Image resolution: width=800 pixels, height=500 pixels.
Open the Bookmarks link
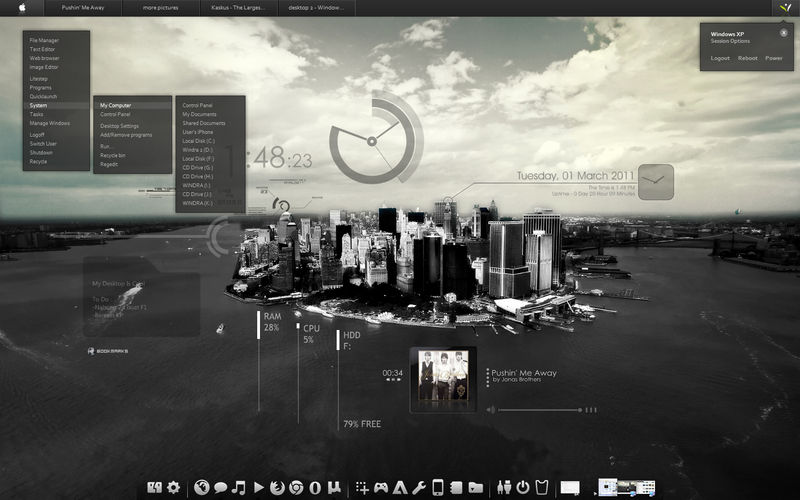click(108, 351)
